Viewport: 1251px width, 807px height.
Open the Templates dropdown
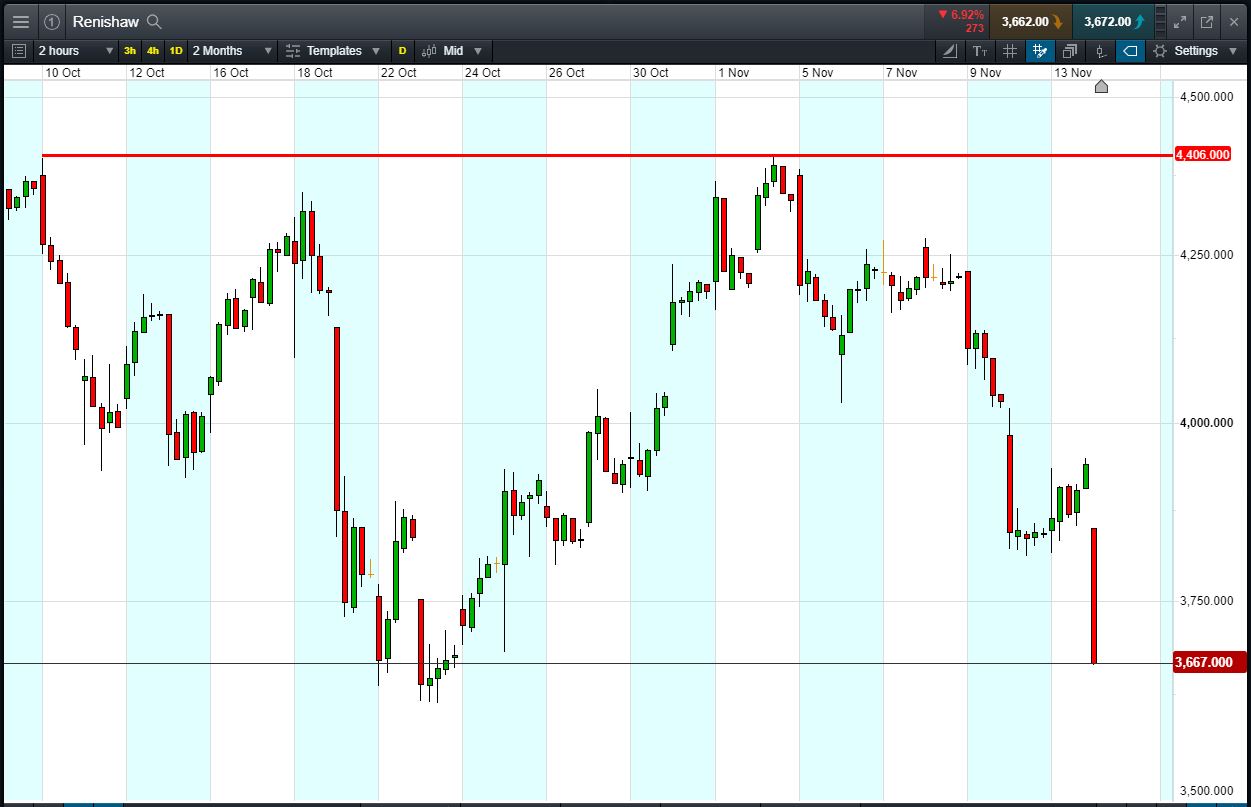[333, 51]
